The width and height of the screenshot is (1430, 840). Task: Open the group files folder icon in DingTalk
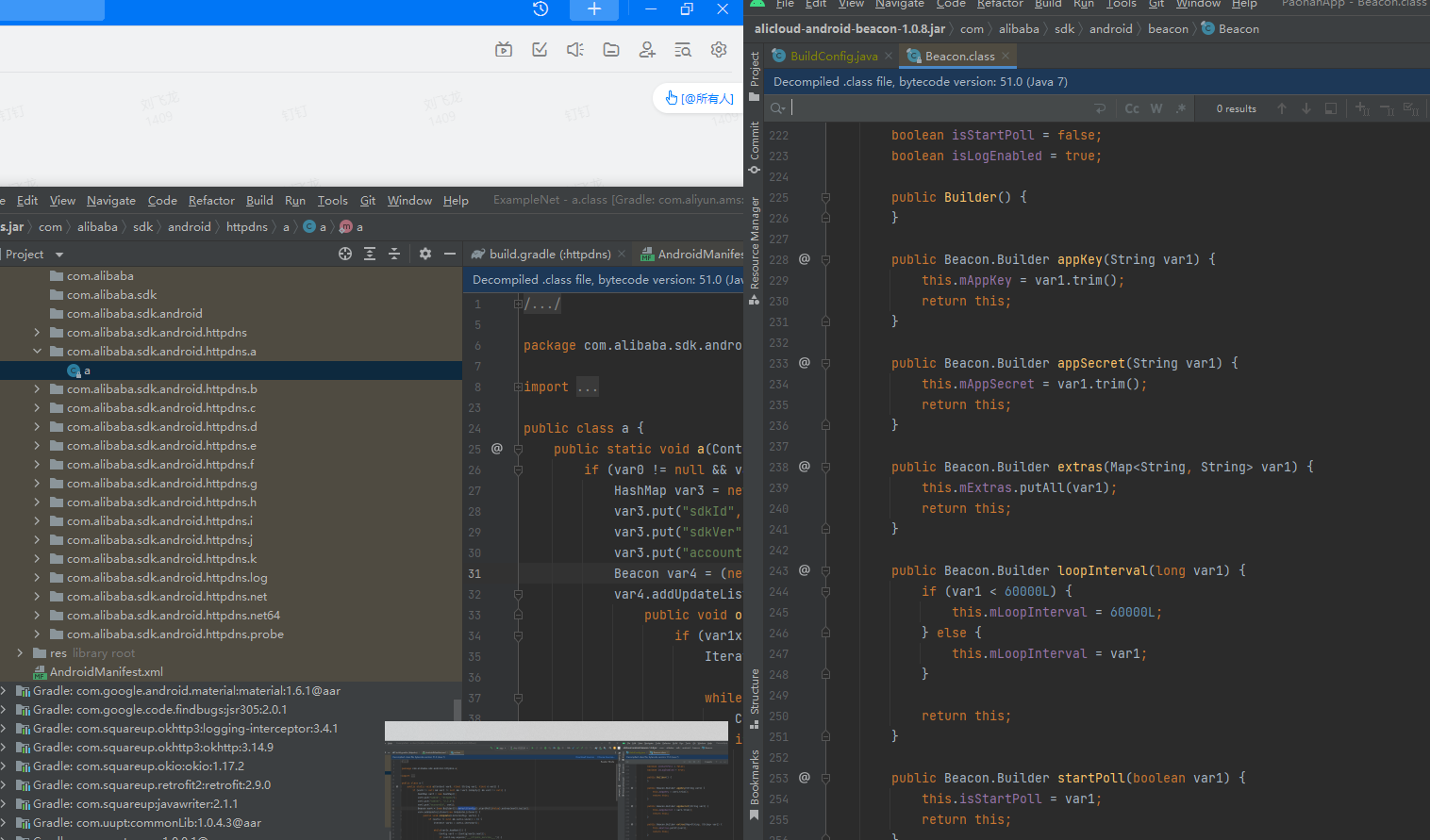coord(611,50)
